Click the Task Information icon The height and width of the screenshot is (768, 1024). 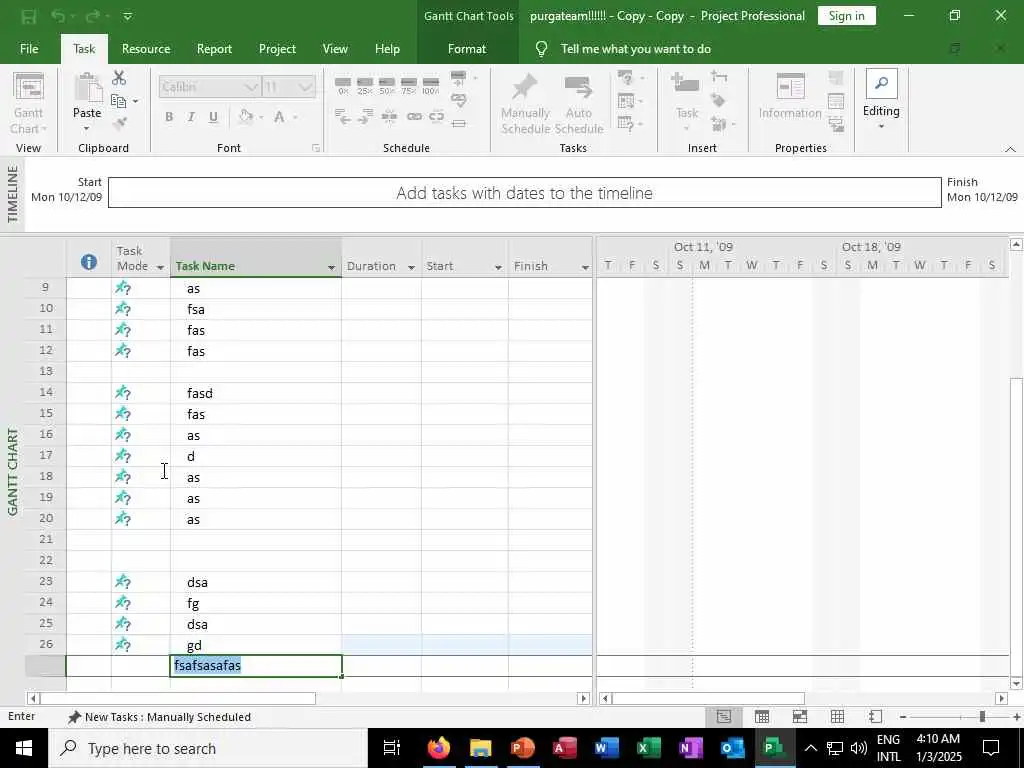click(790, 98)
